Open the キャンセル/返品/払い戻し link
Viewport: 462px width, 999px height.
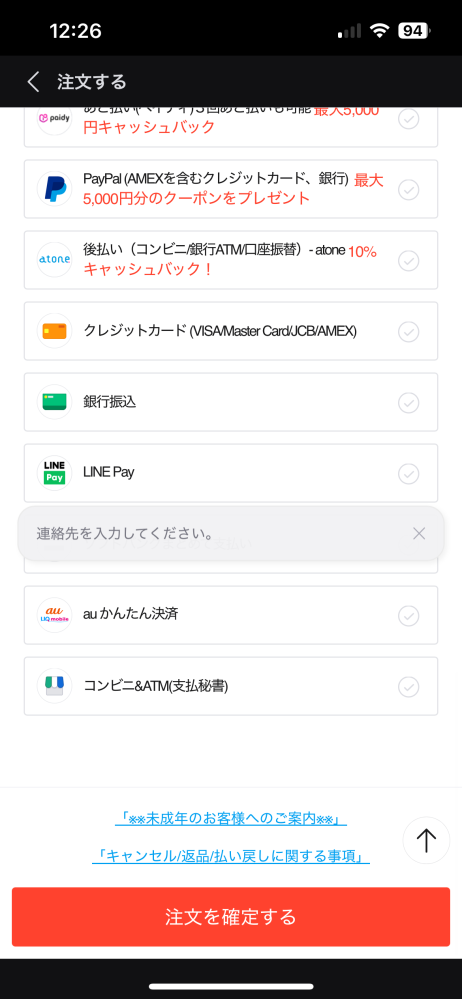[x=231, y=856]
